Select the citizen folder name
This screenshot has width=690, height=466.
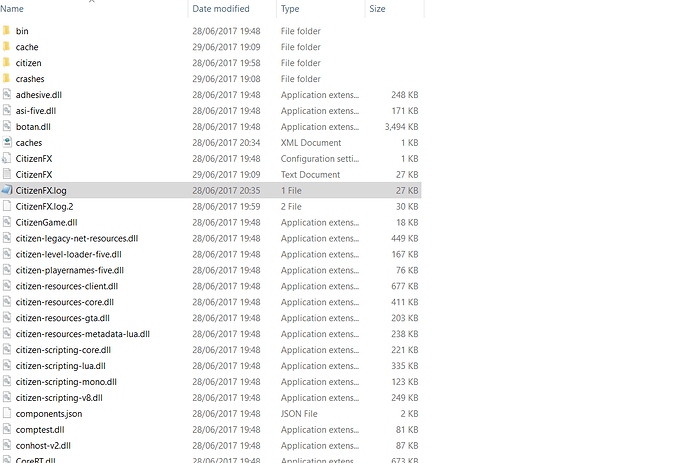[29, 63]
